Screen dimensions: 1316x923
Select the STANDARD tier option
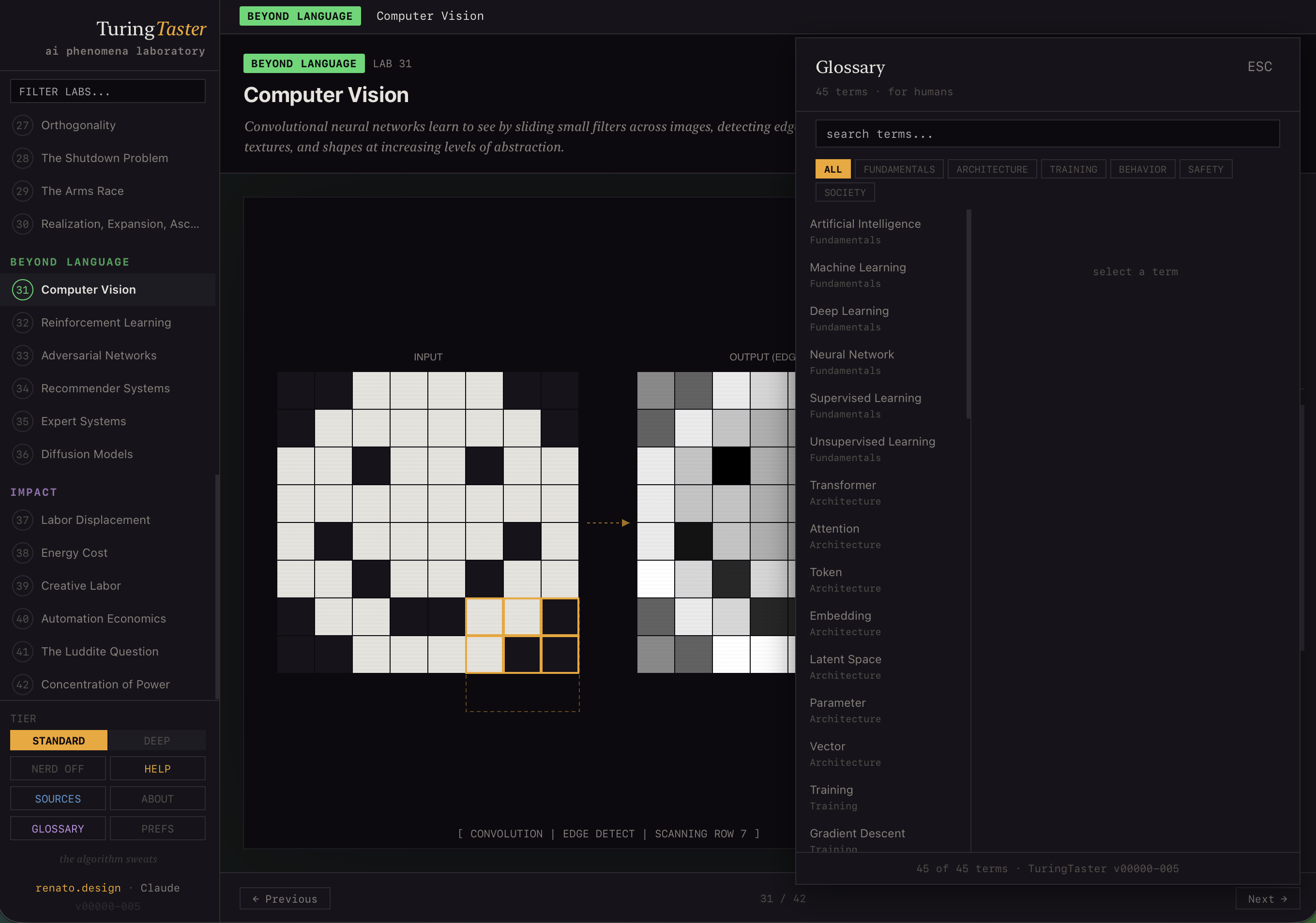[59, 741]
